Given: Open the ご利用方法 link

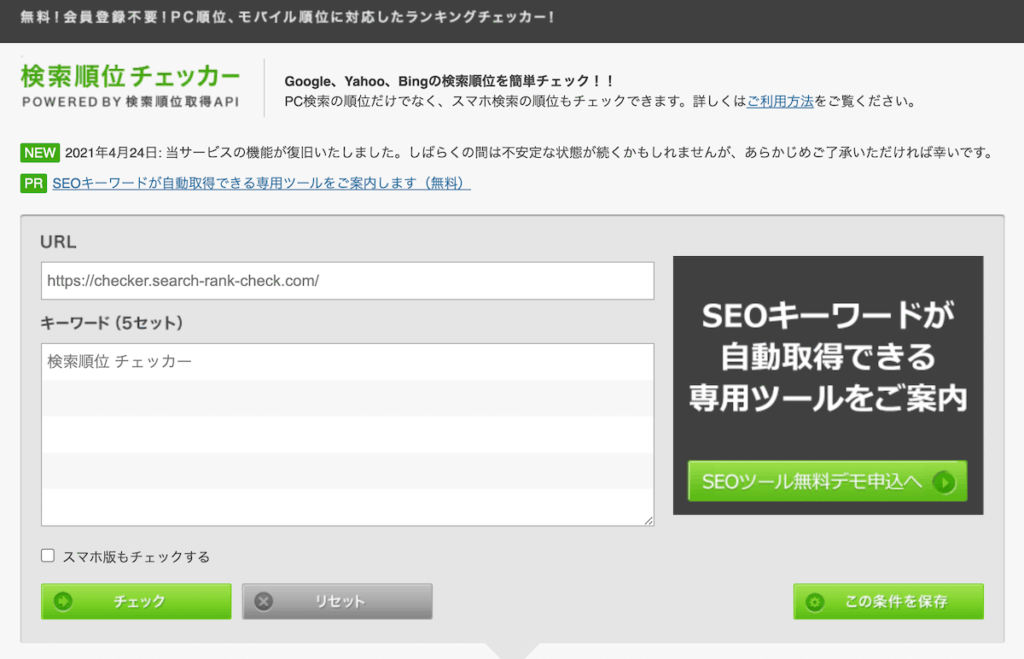Looking at the screenshot, I should coord(780,101).
